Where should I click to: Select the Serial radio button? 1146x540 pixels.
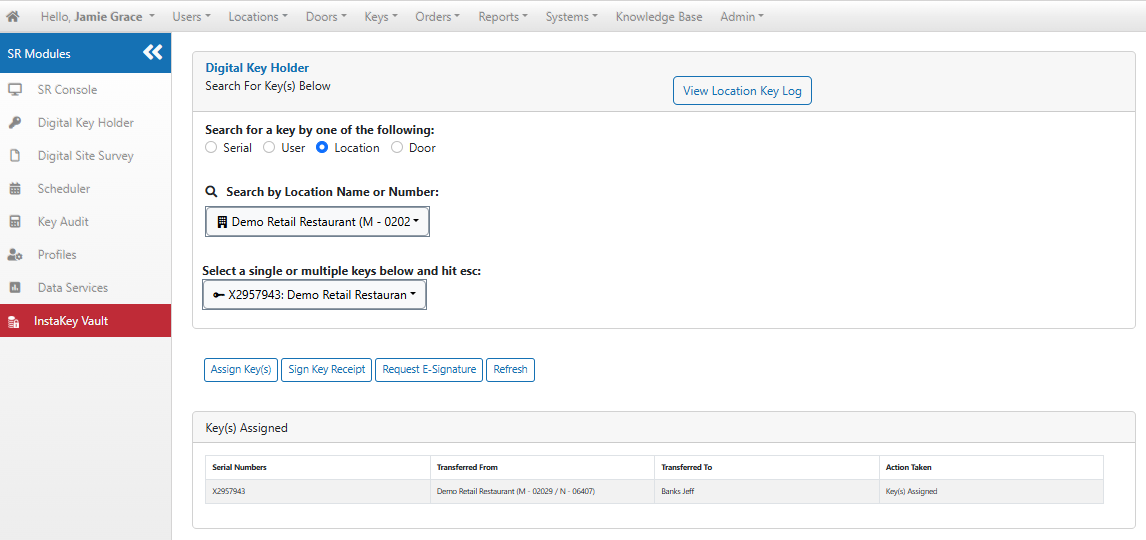211,148
